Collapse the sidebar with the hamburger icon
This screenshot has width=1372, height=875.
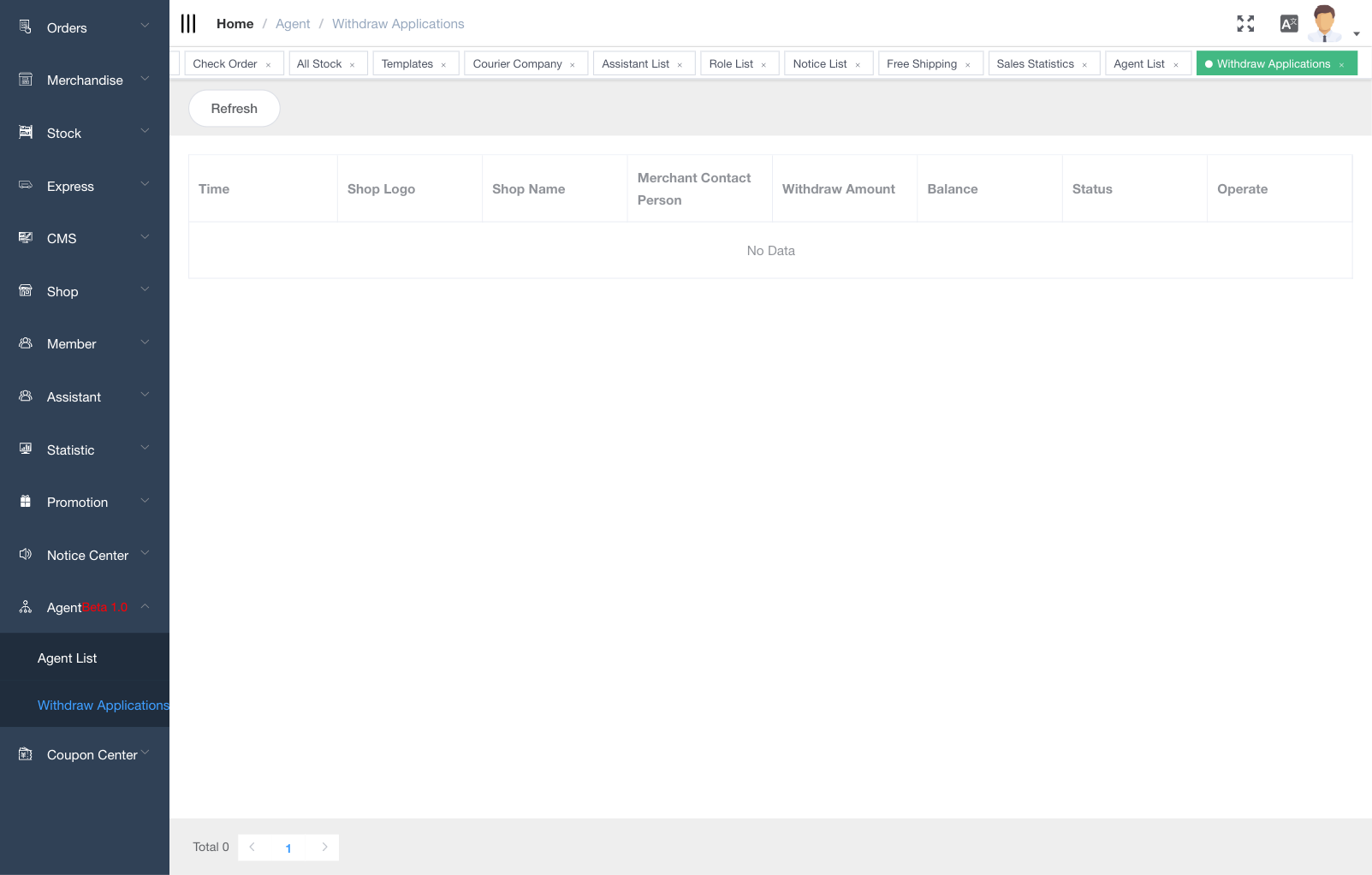[188, 23]
